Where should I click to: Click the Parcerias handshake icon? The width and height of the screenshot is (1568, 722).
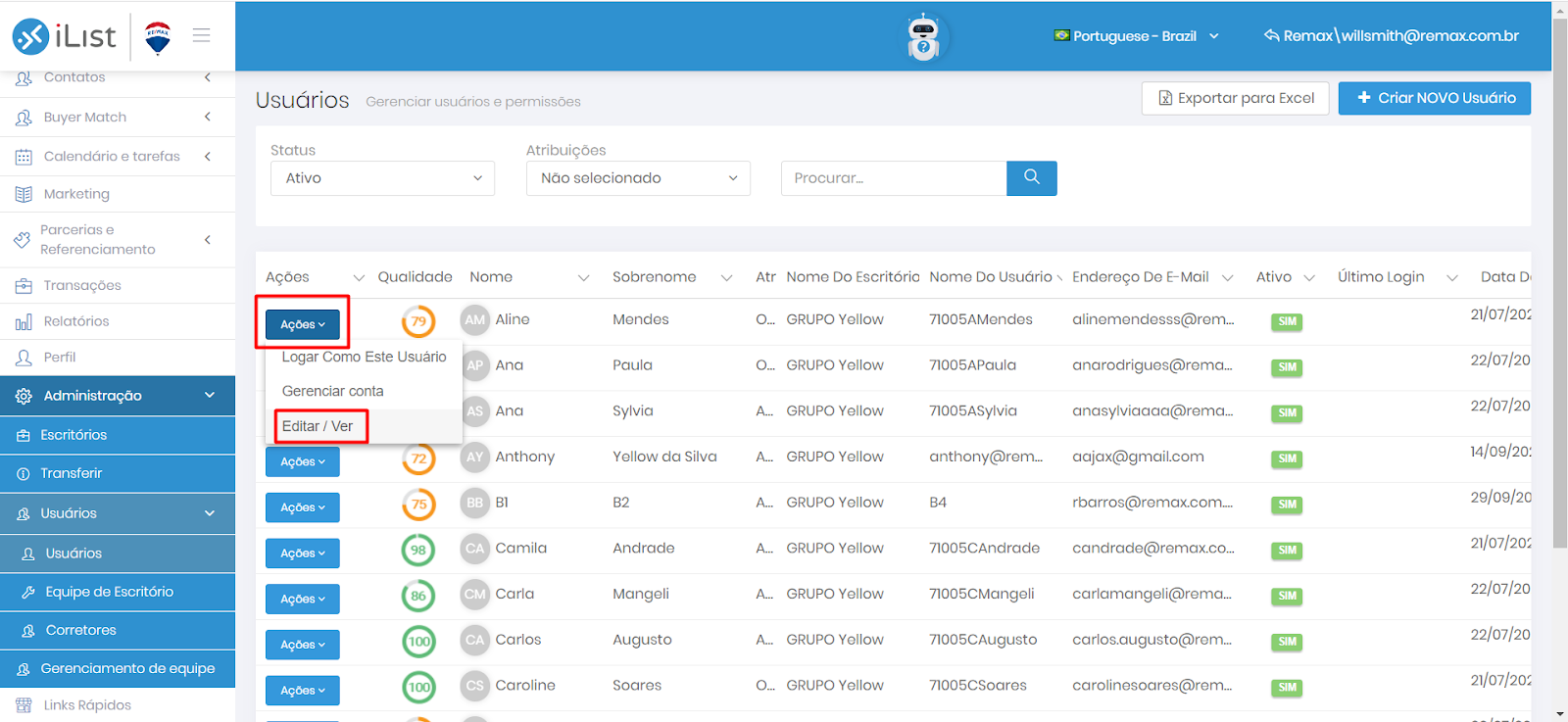click(23, 240)
